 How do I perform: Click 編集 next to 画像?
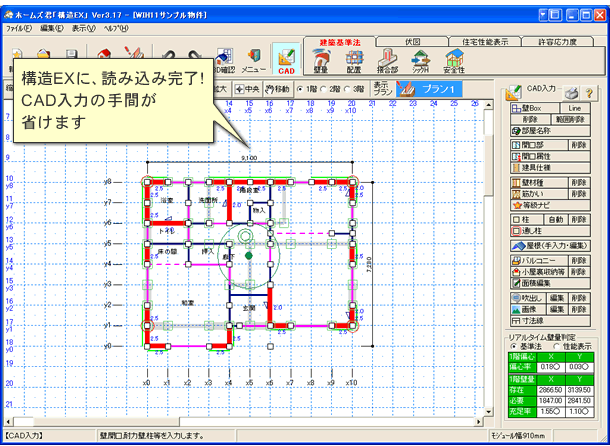(557, 309)
